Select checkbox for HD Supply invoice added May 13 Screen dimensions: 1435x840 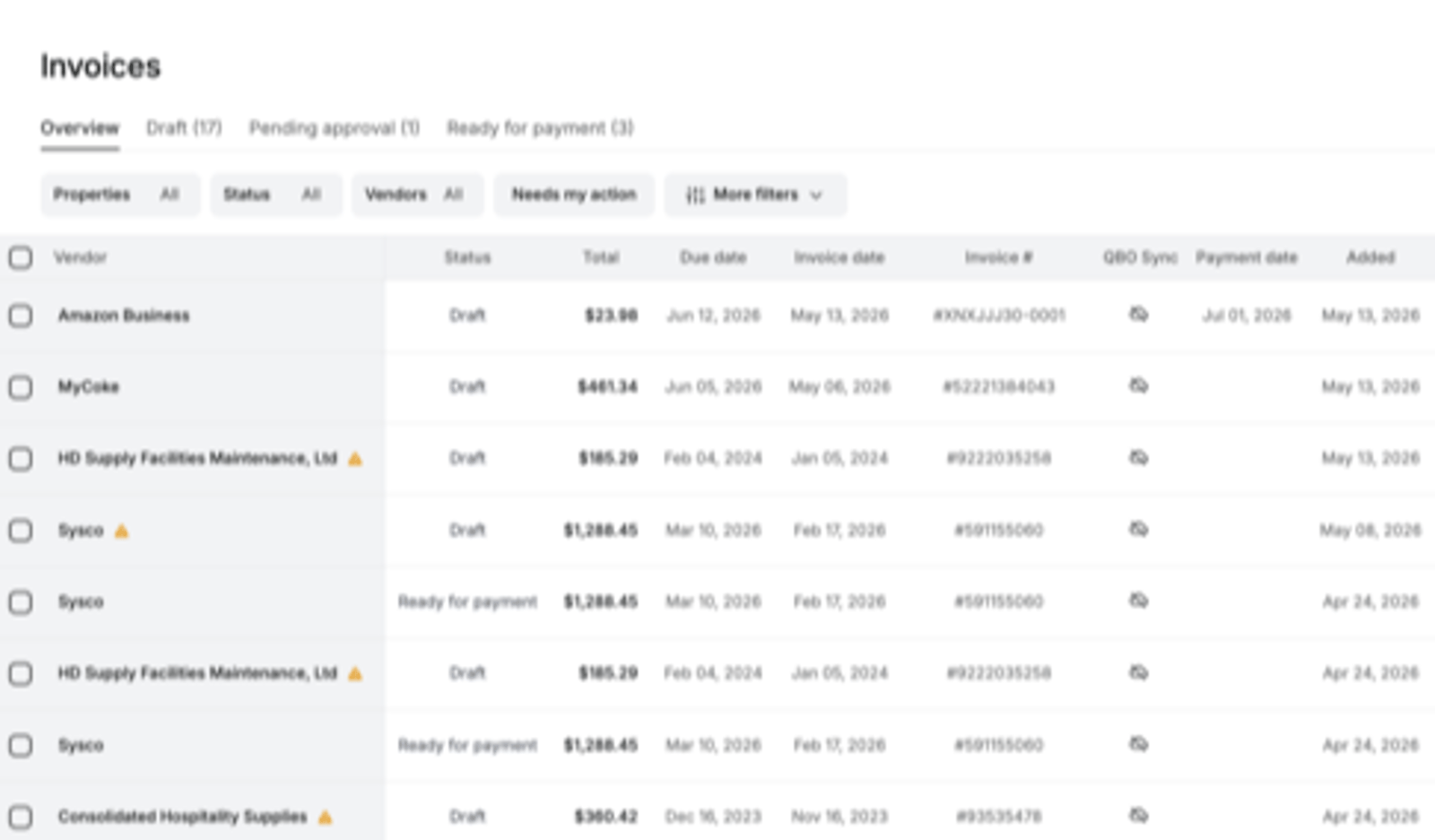coord(21,459)
